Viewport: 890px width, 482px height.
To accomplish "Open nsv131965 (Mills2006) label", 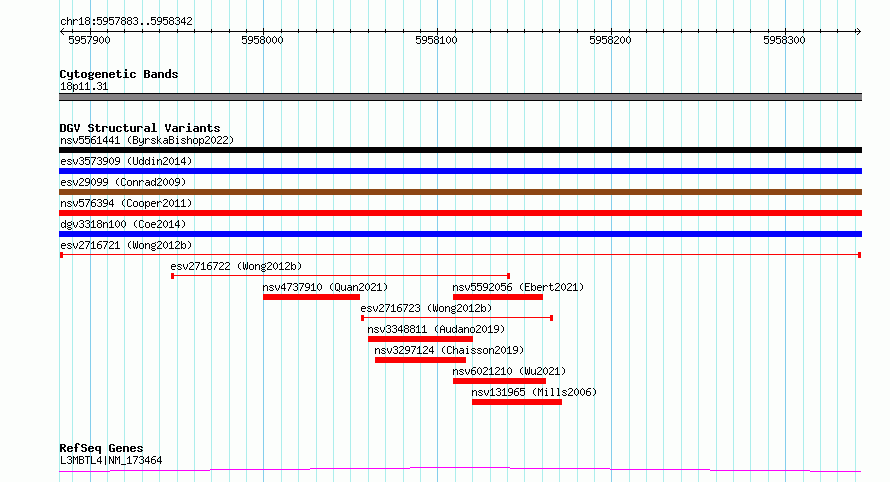I will pyautogui.click(x=534, y=392).
